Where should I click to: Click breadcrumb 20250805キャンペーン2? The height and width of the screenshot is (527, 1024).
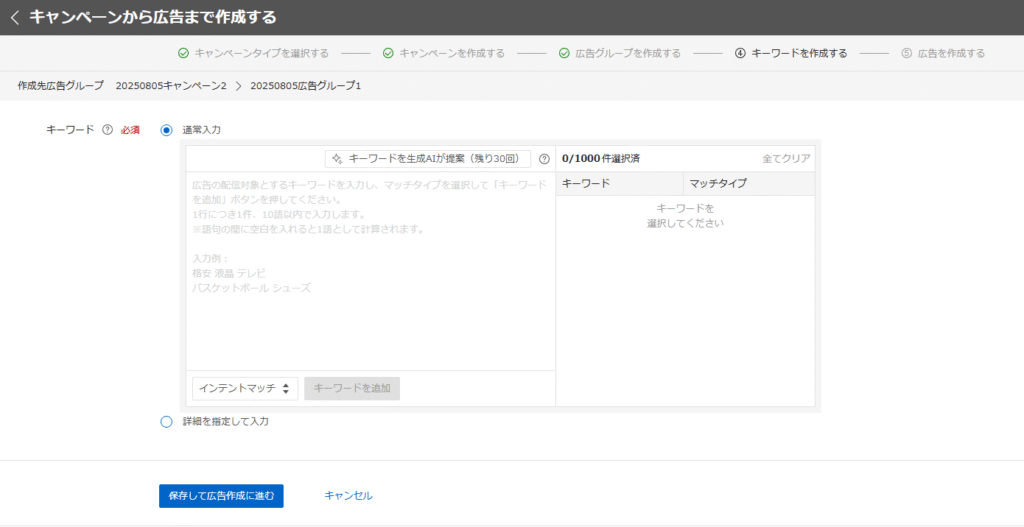point(171,86)
